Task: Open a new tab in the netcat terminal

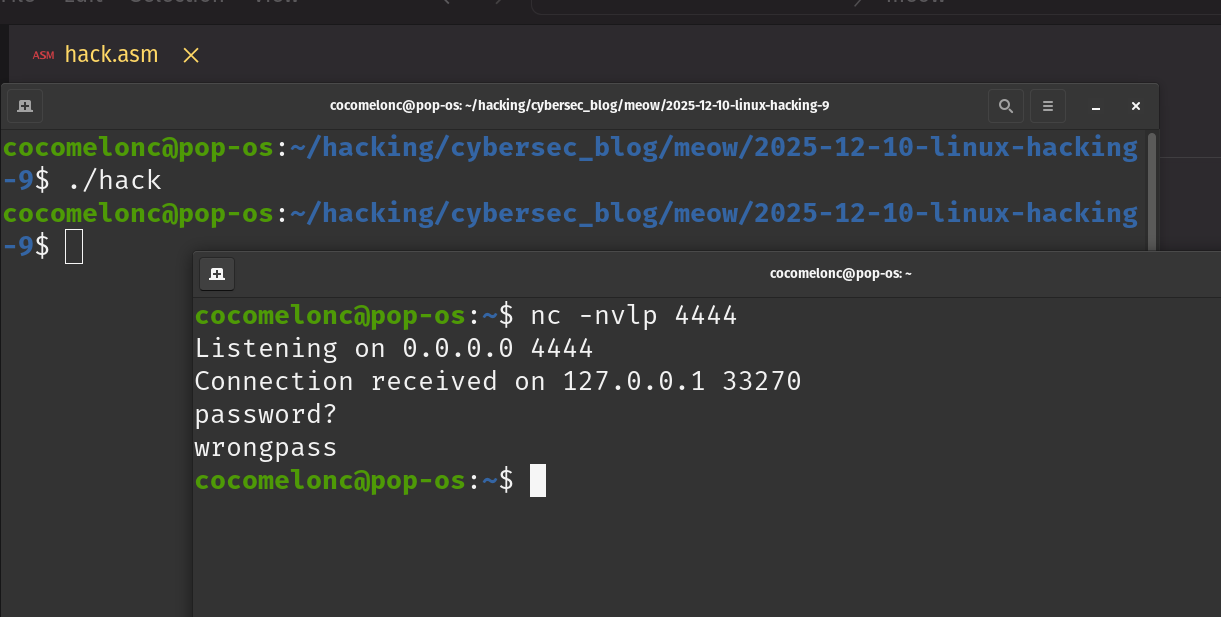Action: pos(217,273)
